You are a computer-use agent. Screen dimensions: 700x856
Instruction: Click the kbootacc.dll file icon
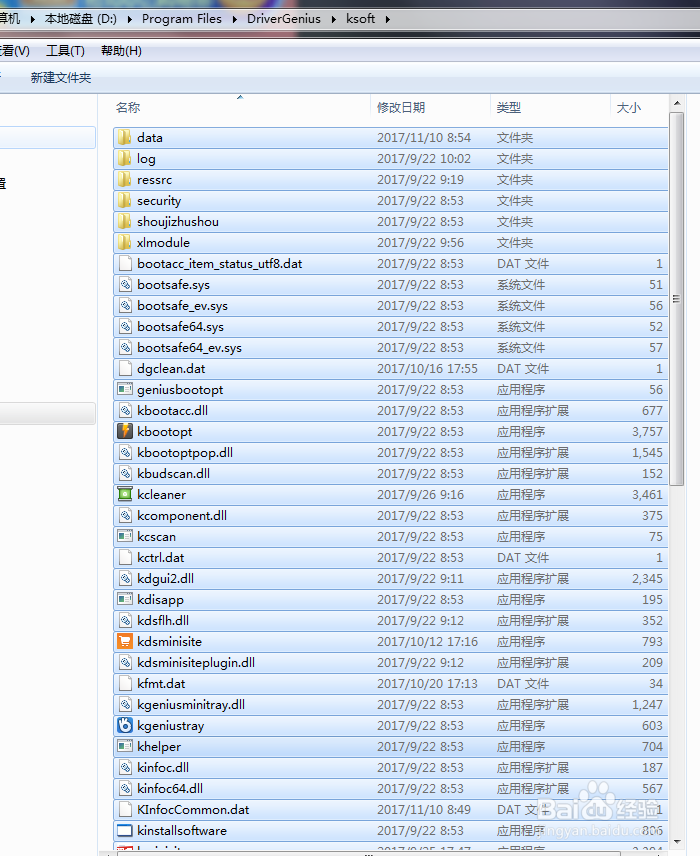(x=125, y=411)
